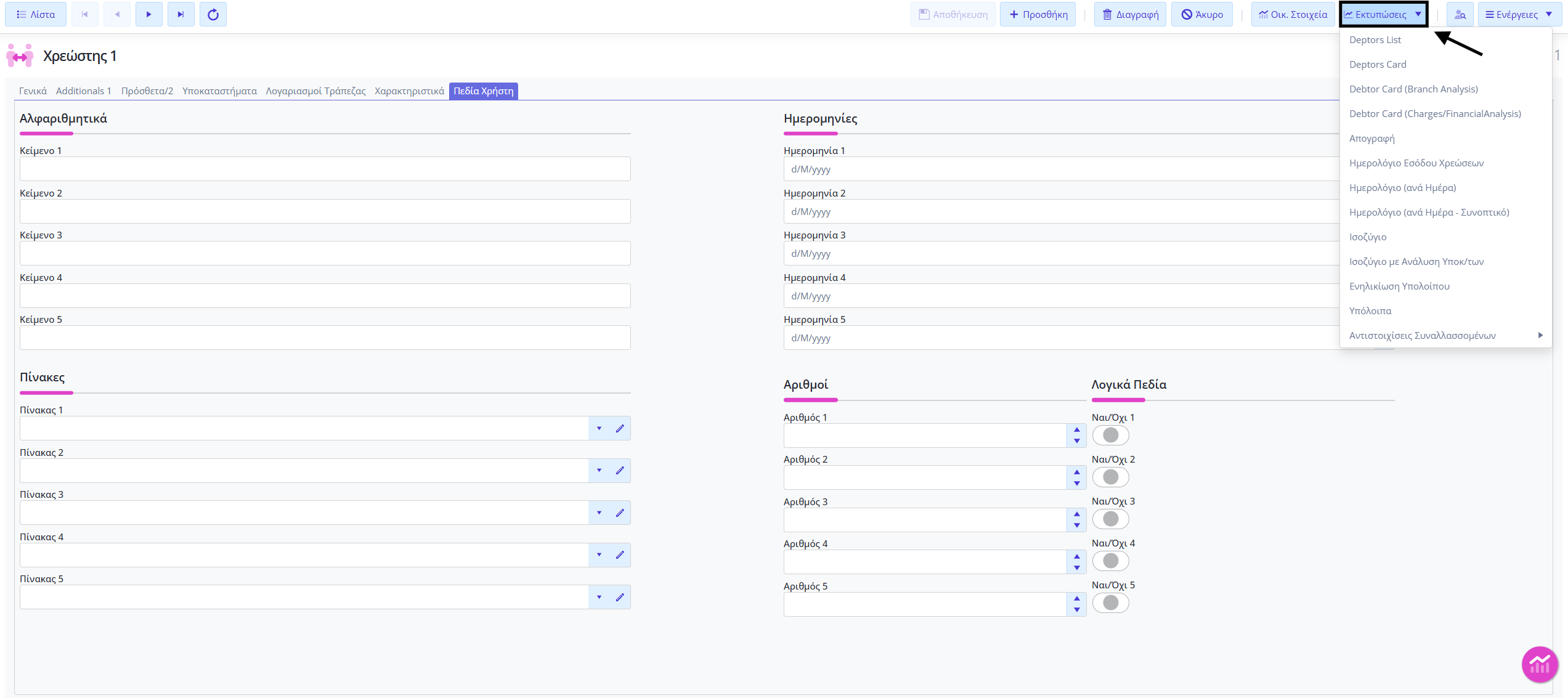The height and width of the screenshot is (698, 1568).
Task: Toggle Ναι/Όχι 1 switch
Action: [1110, 435]
